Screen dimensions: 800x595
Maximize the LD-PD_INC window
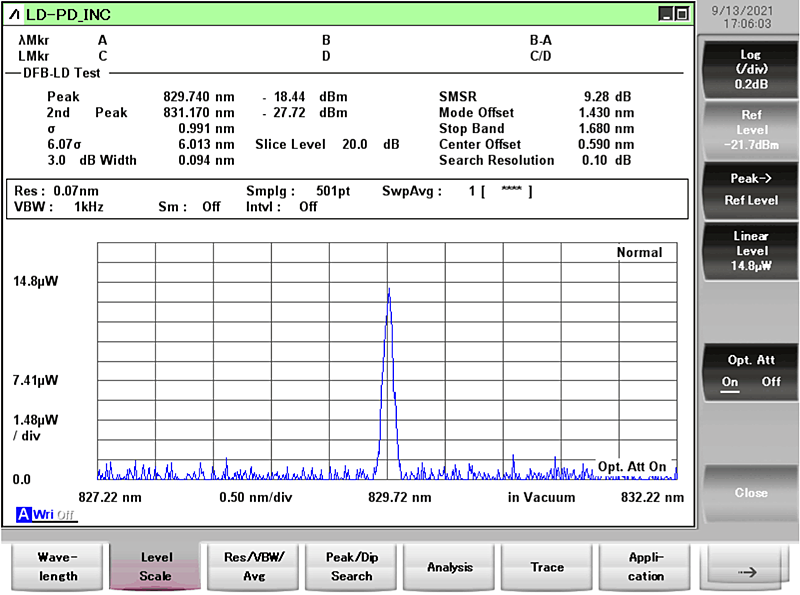pos(682,14)
